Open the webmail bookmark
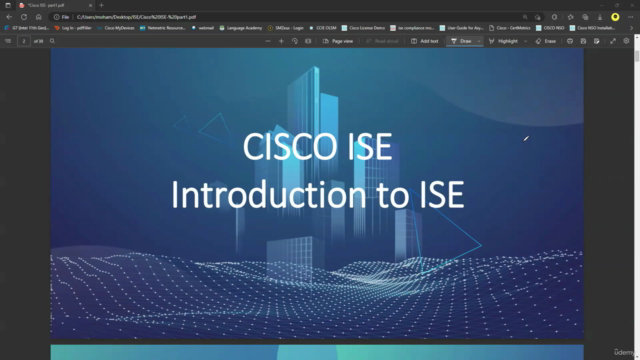 202,28
